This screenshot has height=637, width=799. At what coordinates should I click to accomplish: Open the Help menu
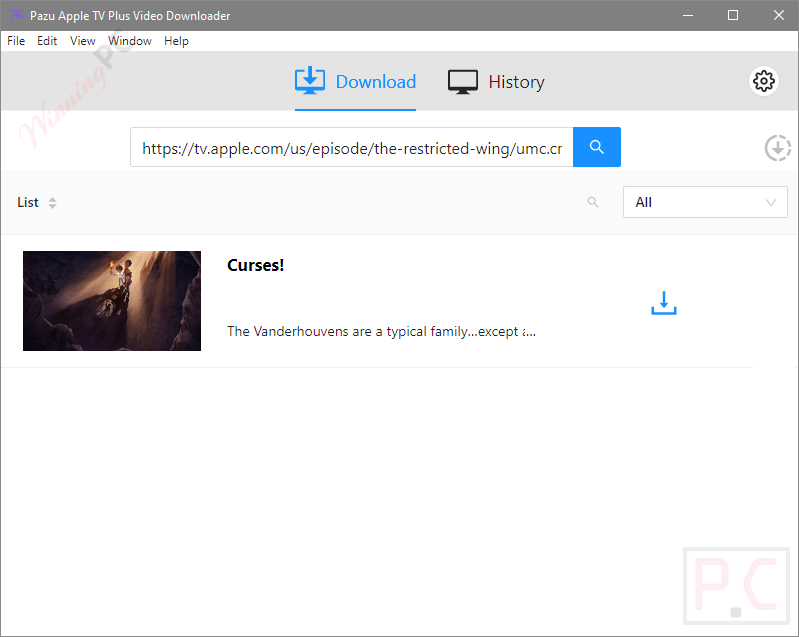coord(176,41)
